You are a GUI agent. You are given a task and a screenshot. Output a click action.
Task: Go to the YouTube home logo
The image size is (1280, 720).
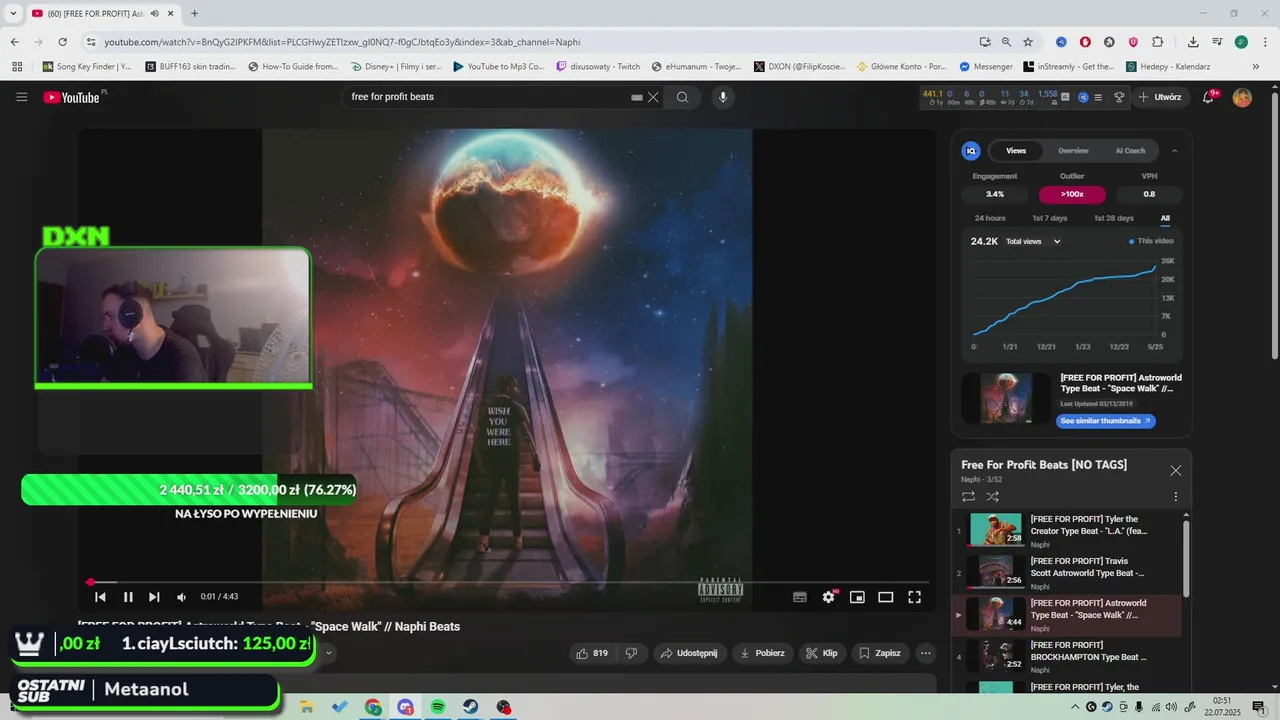pyautogui.click(x=72, y=97)
